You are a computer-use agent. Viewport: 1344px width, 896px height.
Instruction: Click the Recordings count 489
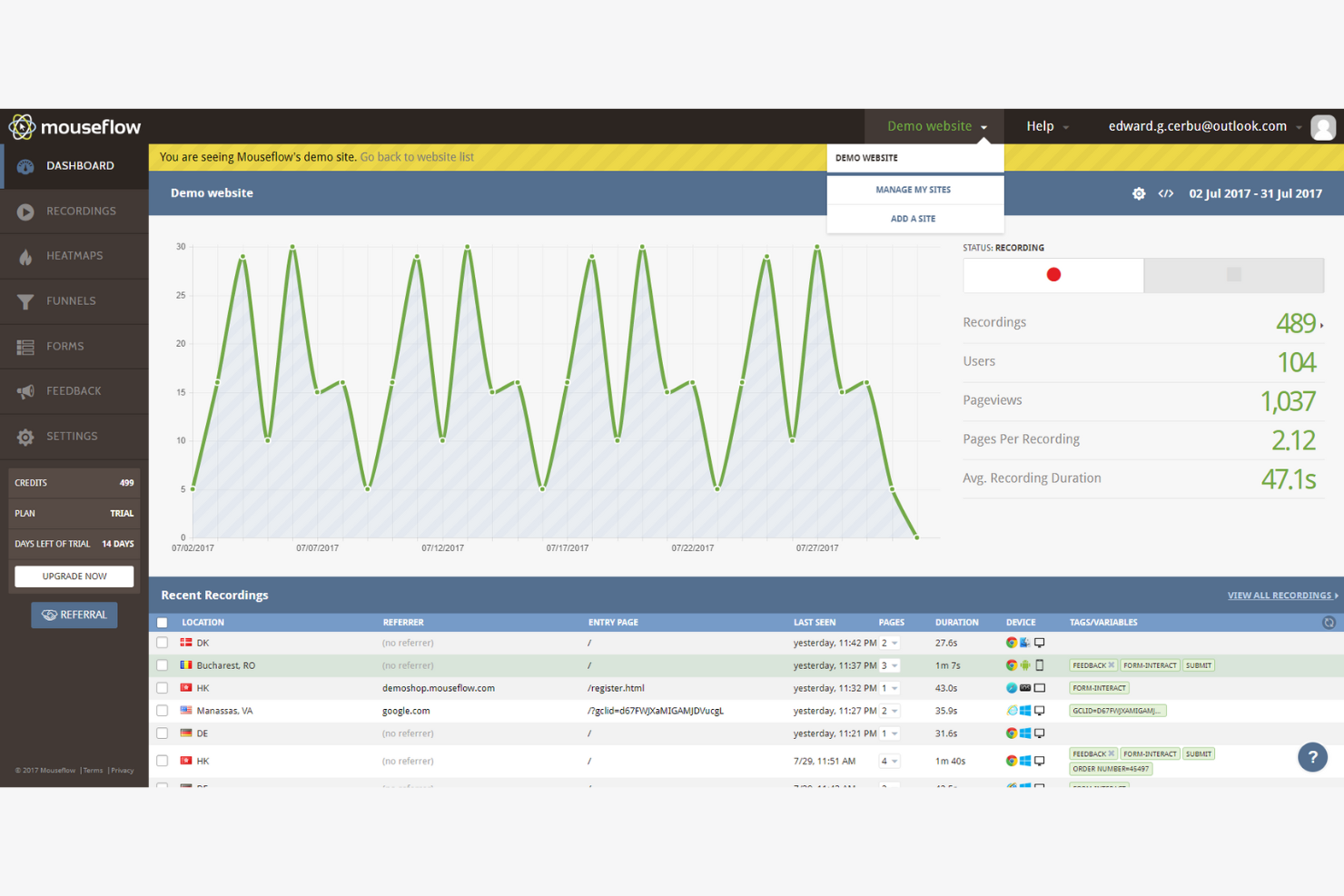[x=1296, y=323]
